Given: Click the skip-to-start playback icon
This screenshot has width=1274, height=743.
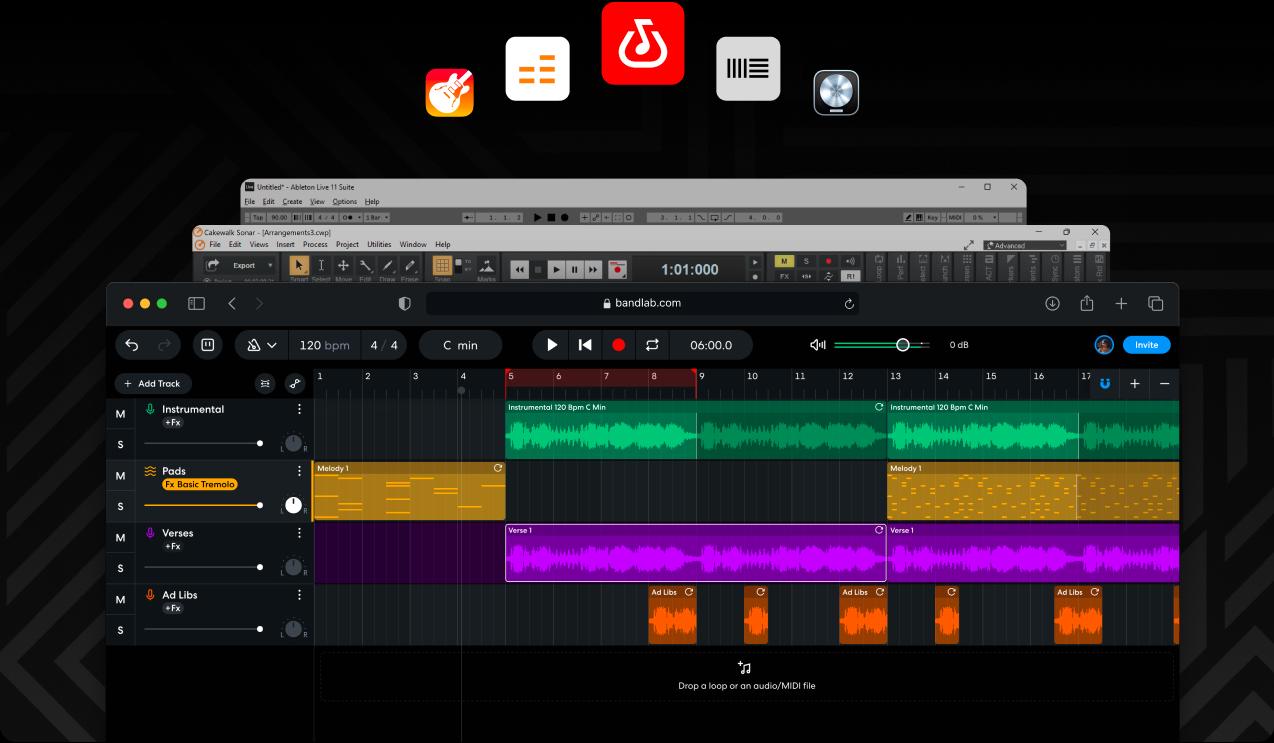Looking at the screenshot, I should pos(585,344).
